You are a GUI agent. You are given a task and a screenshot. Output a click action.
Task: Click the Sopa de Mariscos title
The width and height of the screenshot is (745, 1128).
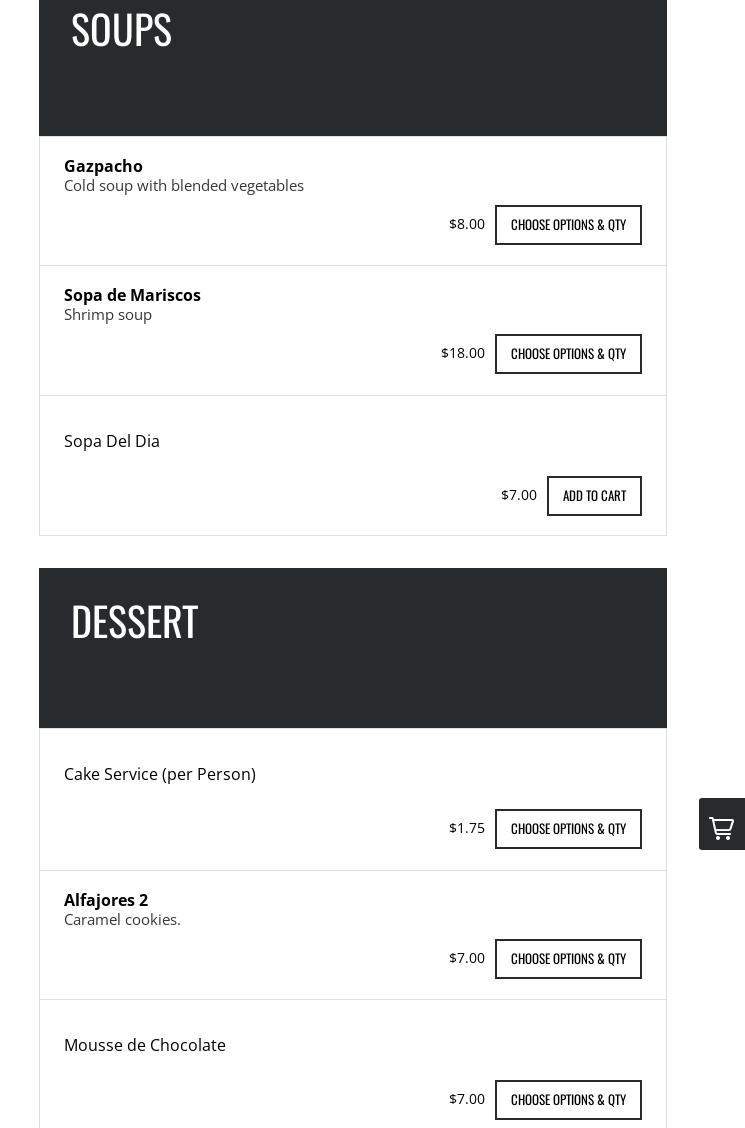[132, 295]
